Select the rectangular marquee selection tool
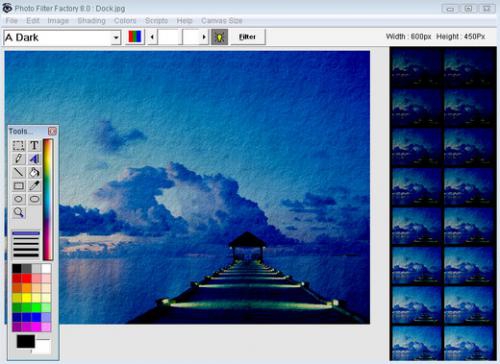 coord(19,146)
